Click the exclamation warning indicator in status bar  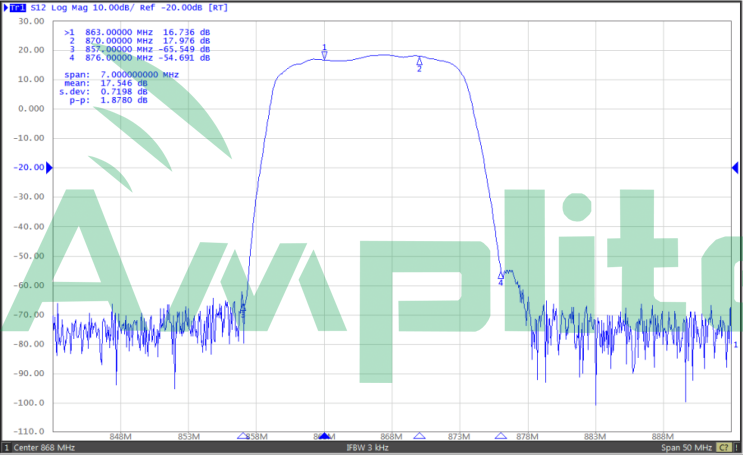(737, 447)
